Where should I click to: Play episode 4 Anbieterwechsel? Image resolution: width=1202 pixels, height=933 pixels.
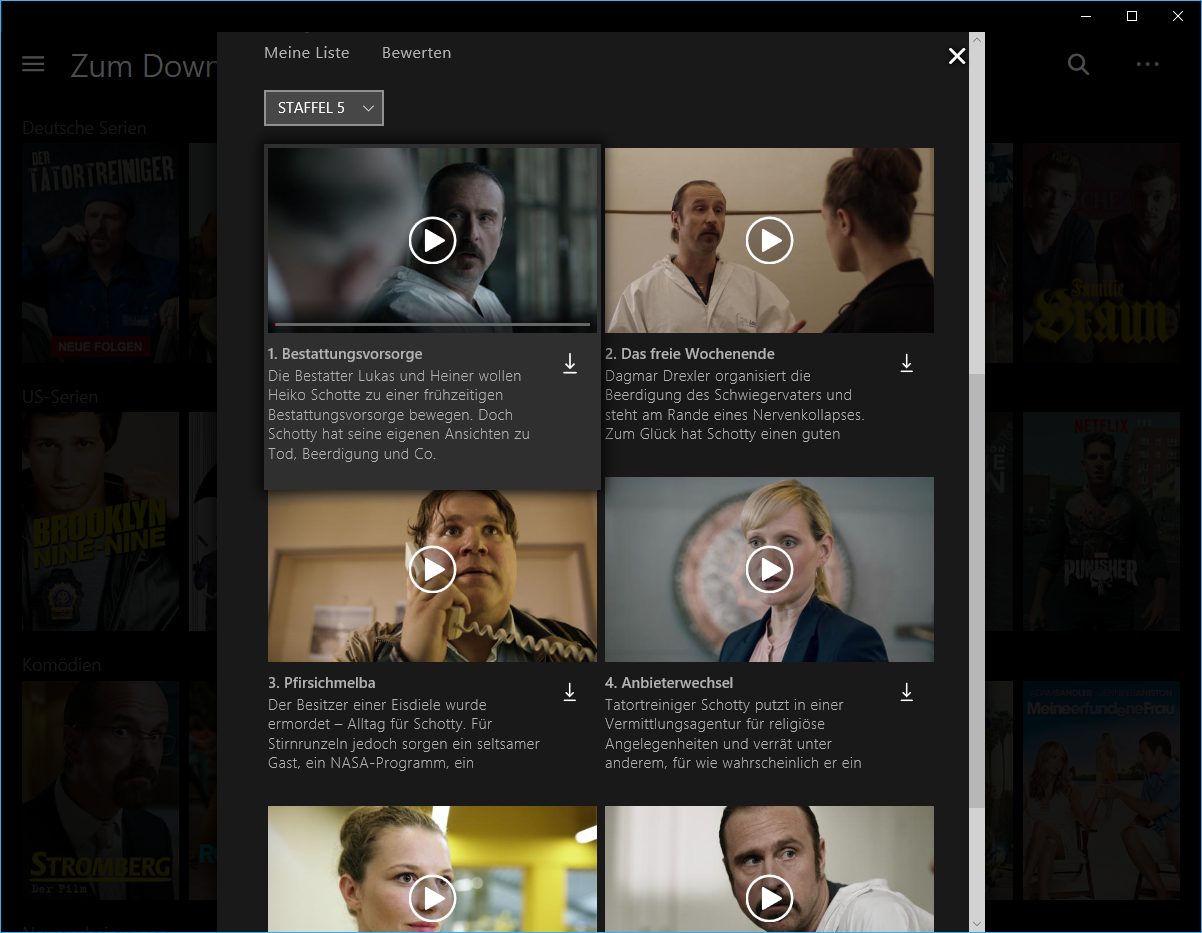[769, 569]
